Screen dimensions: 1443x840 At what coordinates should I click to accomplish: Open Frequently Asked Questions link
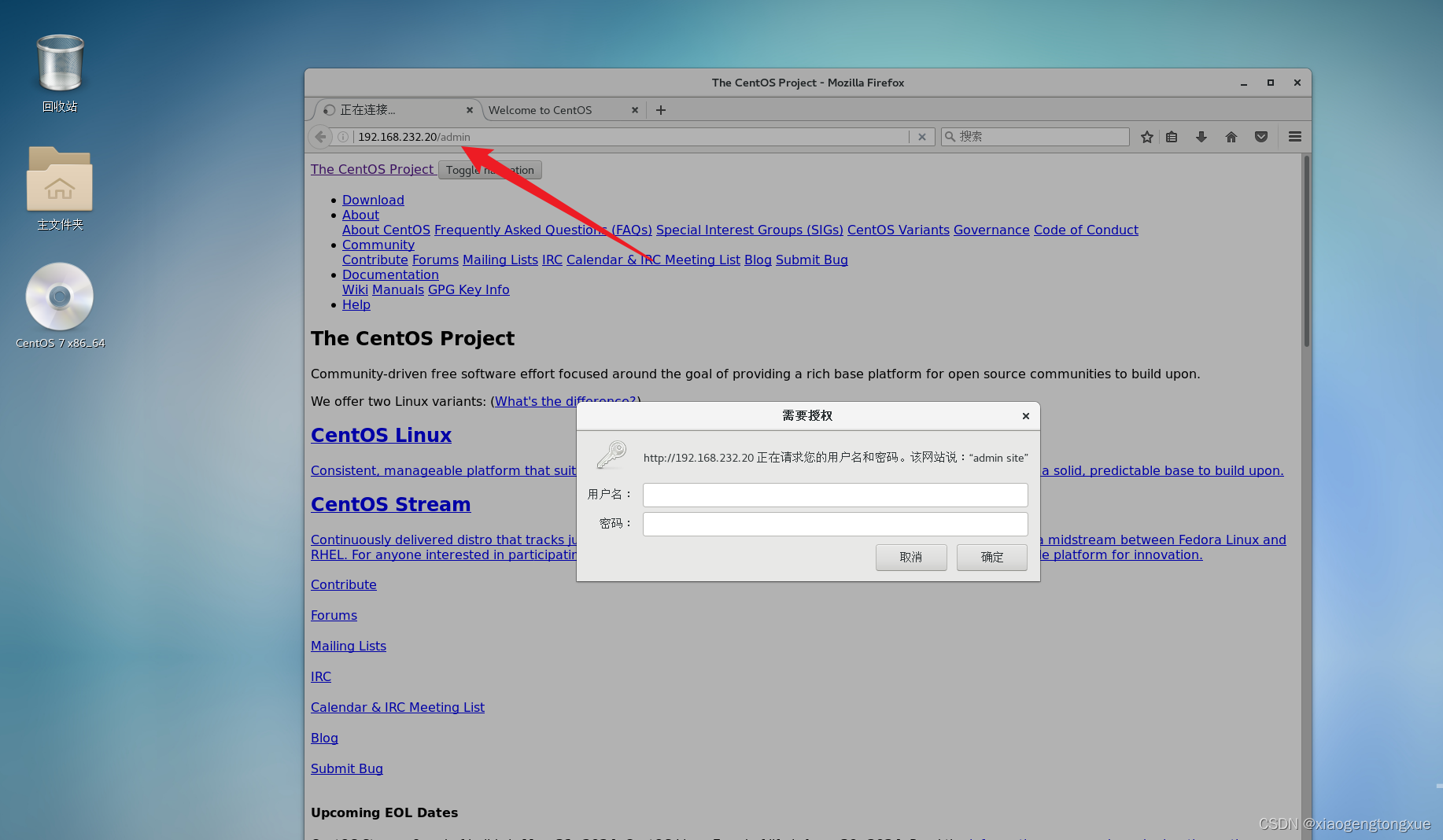543,230
